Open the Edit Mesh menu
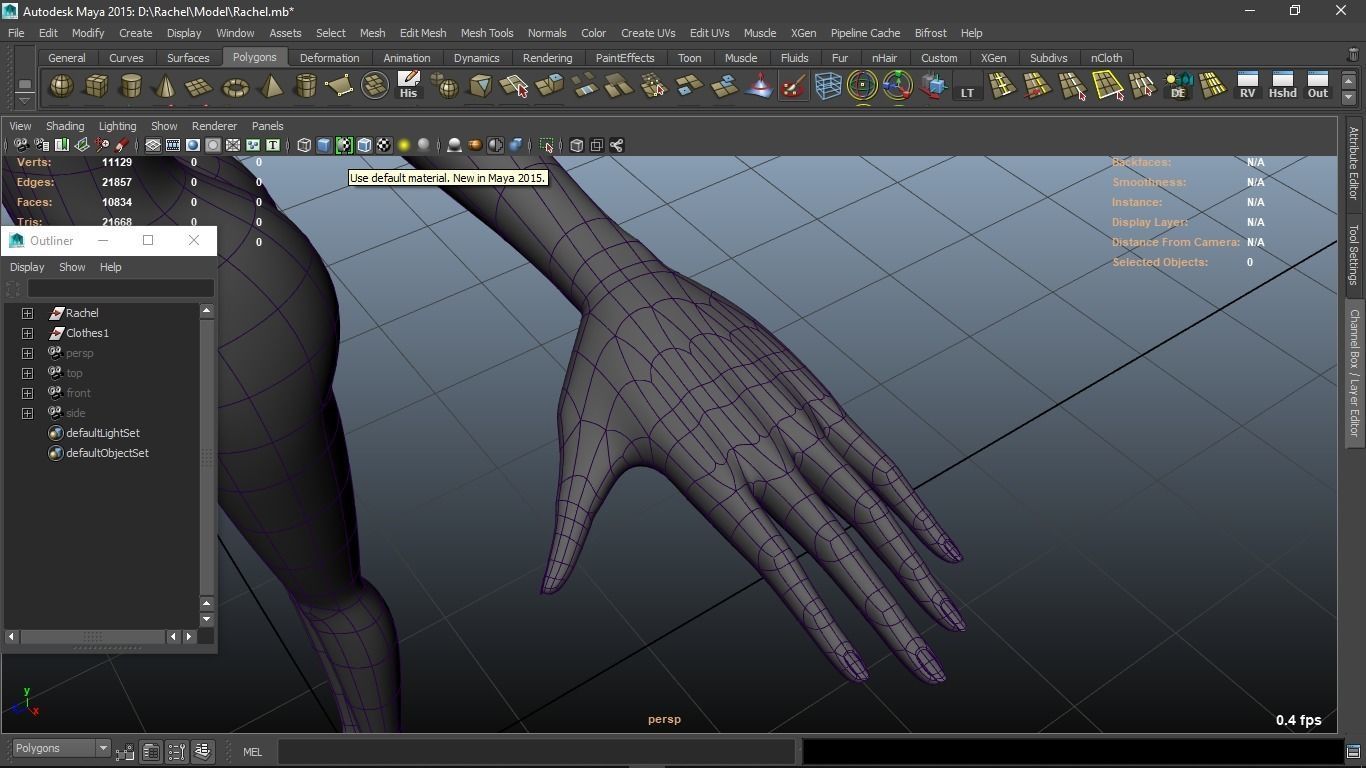 point(423,33)
